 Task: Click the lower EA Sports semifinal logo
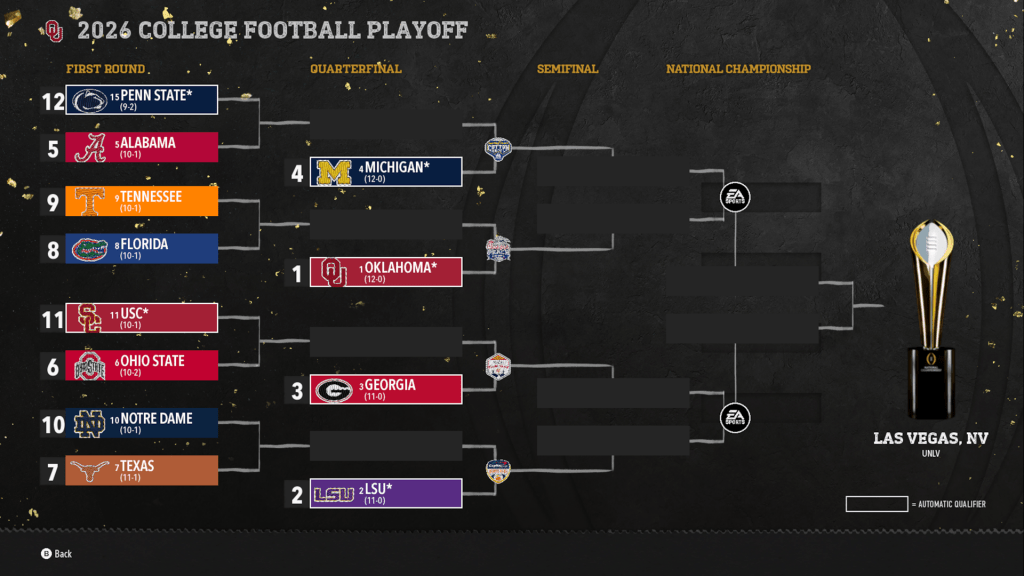(x=735, y=418)
